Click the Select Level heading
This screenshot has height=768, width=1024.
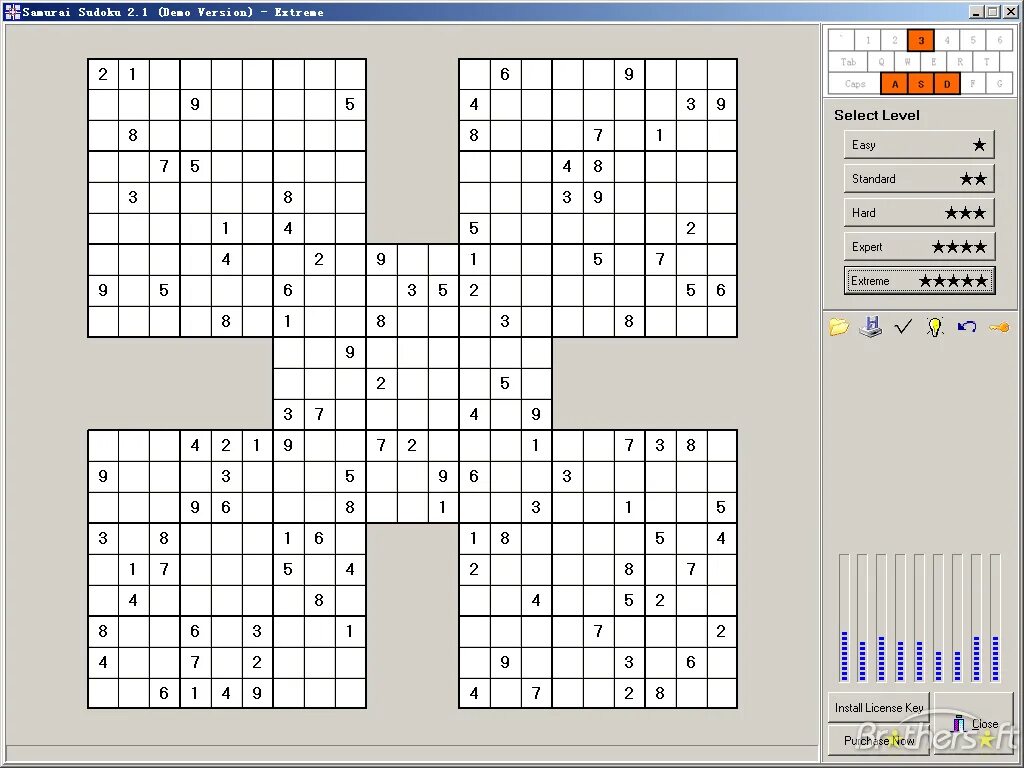click(x=876, y=116)
